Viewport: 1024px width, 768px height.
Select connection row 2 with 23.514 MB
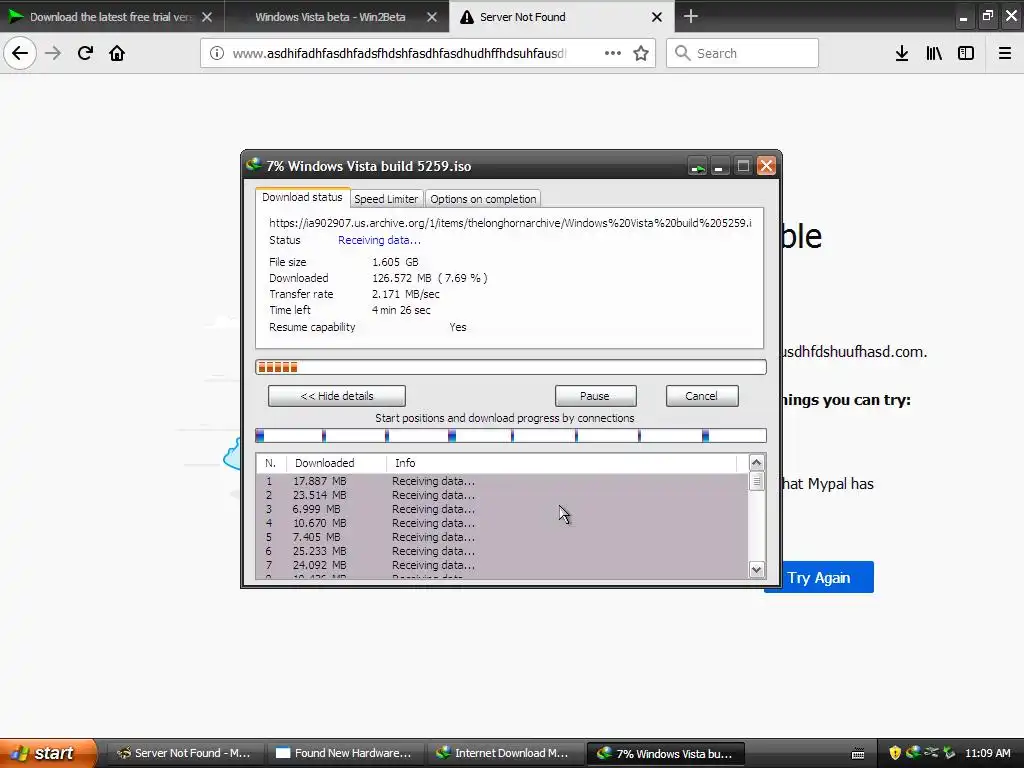[502, 495]
